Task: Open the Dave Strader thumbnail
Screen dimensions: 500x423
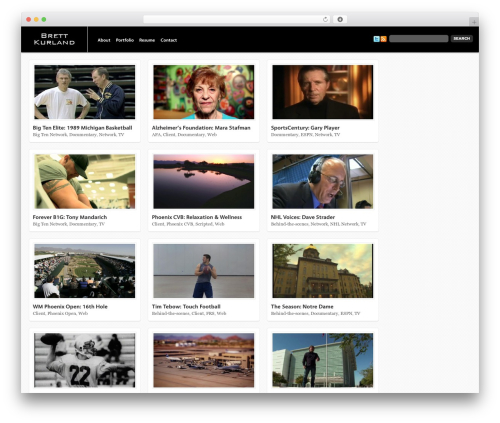Action: tap(323, 181)
